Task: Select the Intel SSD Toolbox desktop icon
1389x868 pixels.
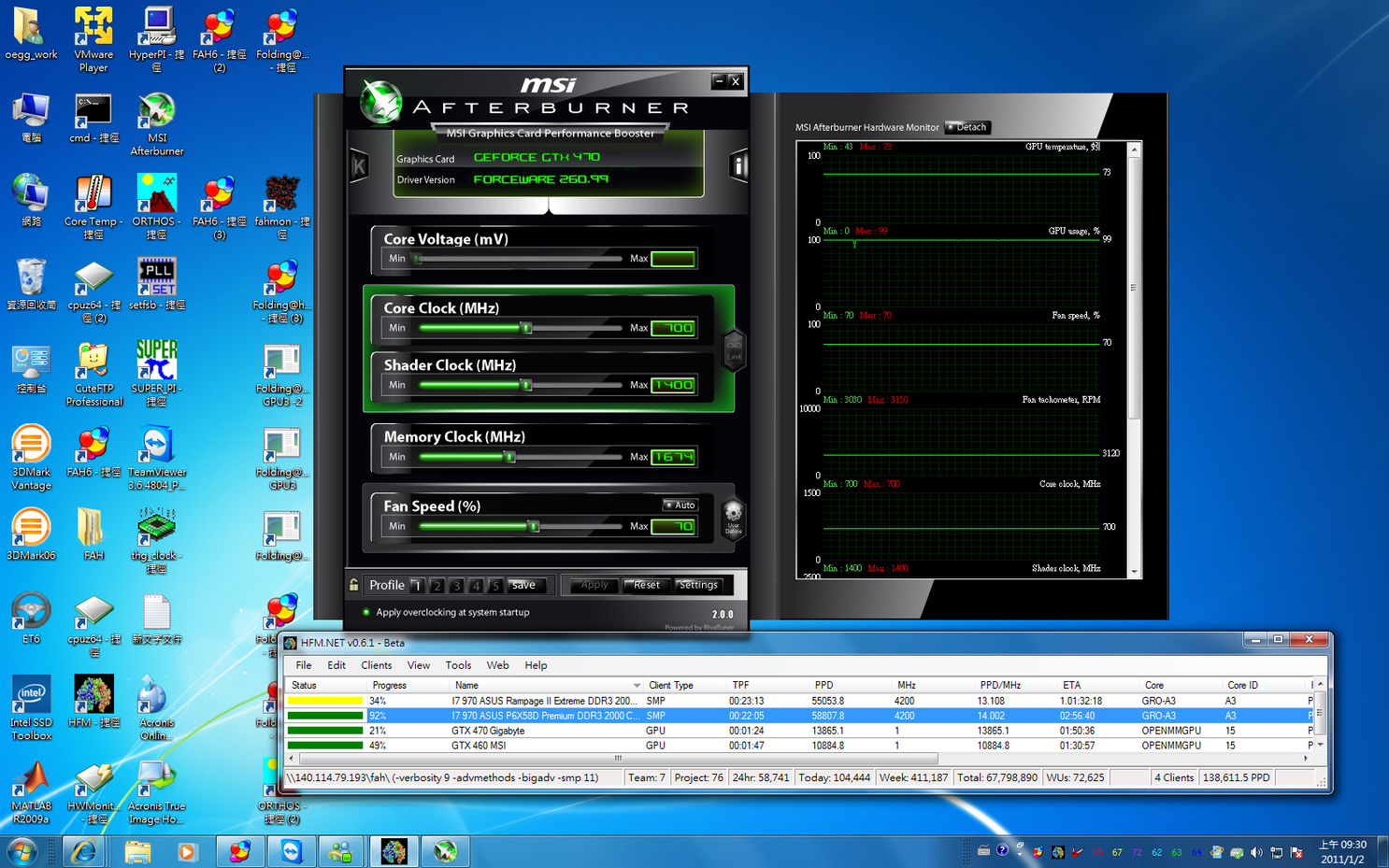Action: pyautogui.click(x=31, y=707)
